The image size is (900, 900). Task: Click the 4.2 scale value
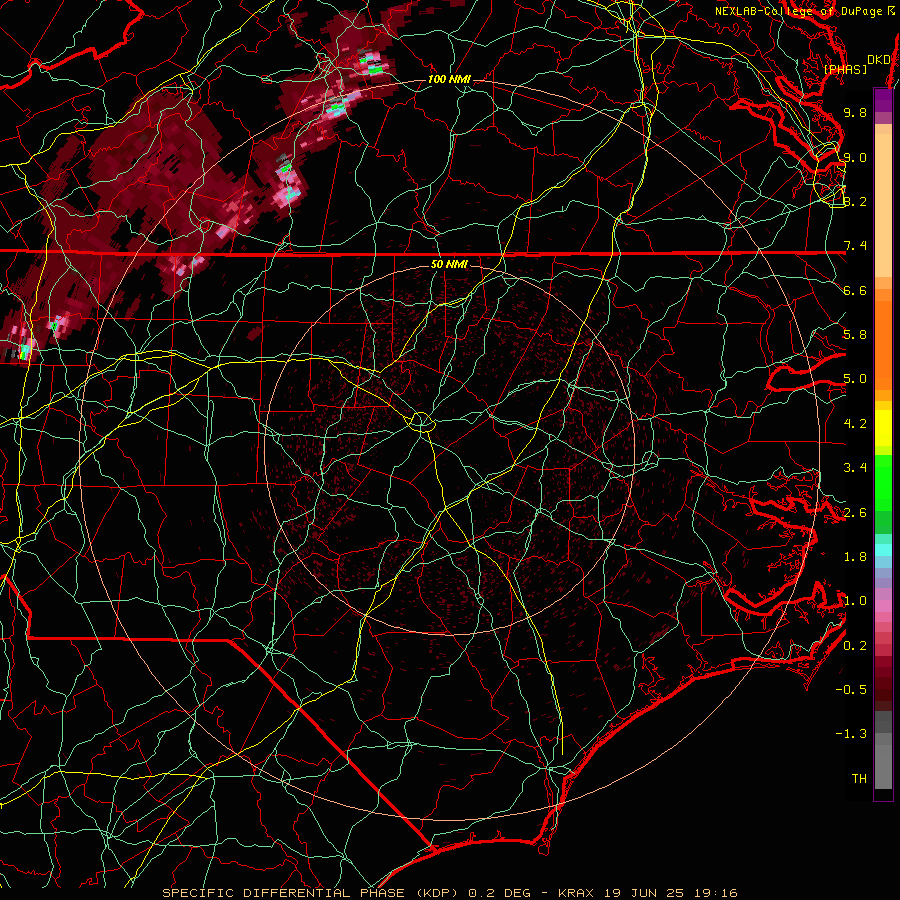click(855, 424)
